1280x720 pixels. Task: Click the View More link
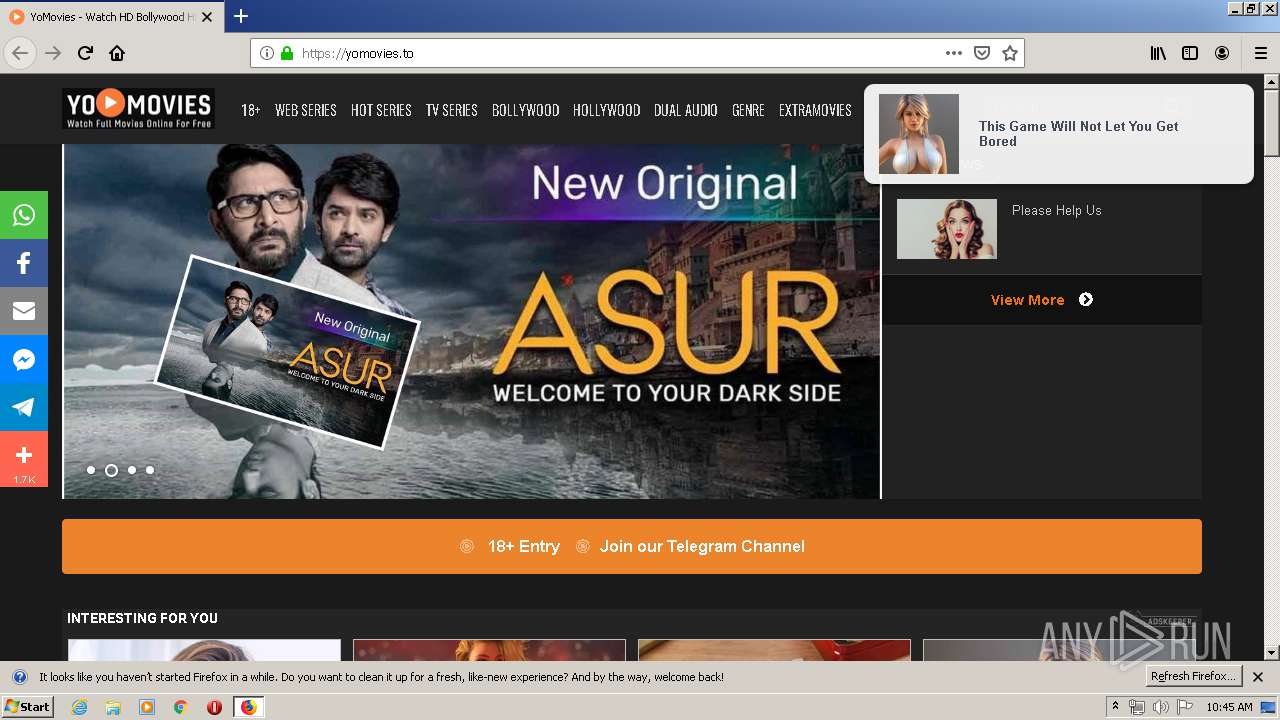(x=1027, y=300)
